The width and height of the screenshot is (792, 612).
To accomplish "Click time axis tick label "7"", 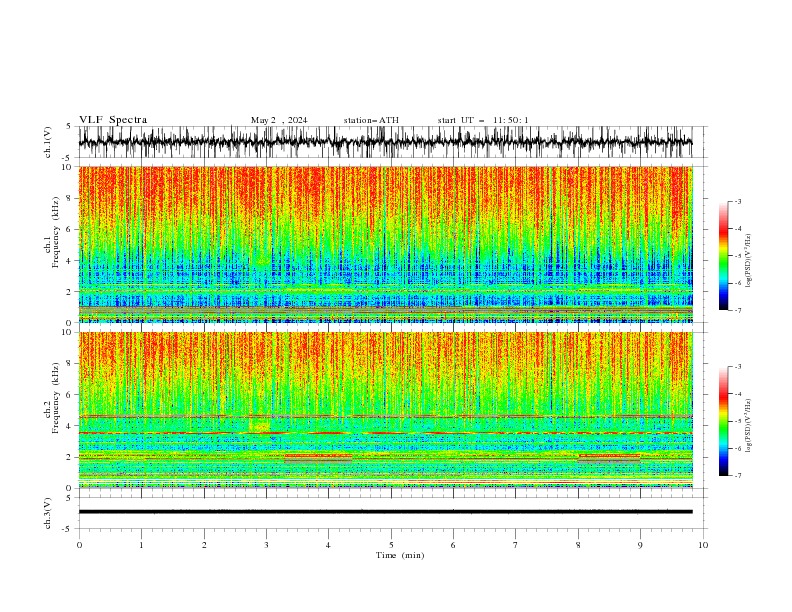I will (516, 545).
